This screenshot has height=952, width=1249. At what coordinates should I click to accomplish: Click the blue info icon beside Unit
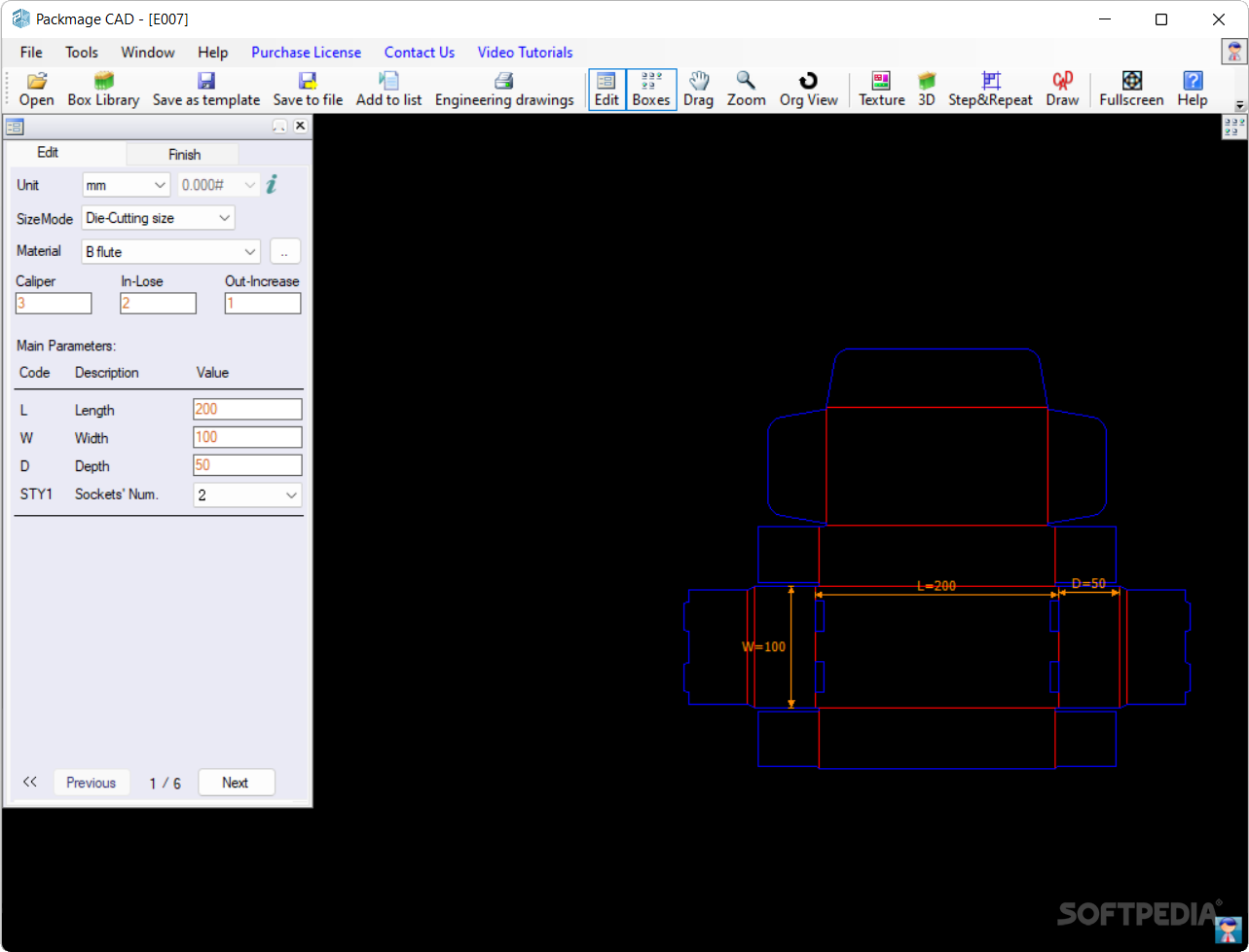pyautogui.click(x=272, y=184)
